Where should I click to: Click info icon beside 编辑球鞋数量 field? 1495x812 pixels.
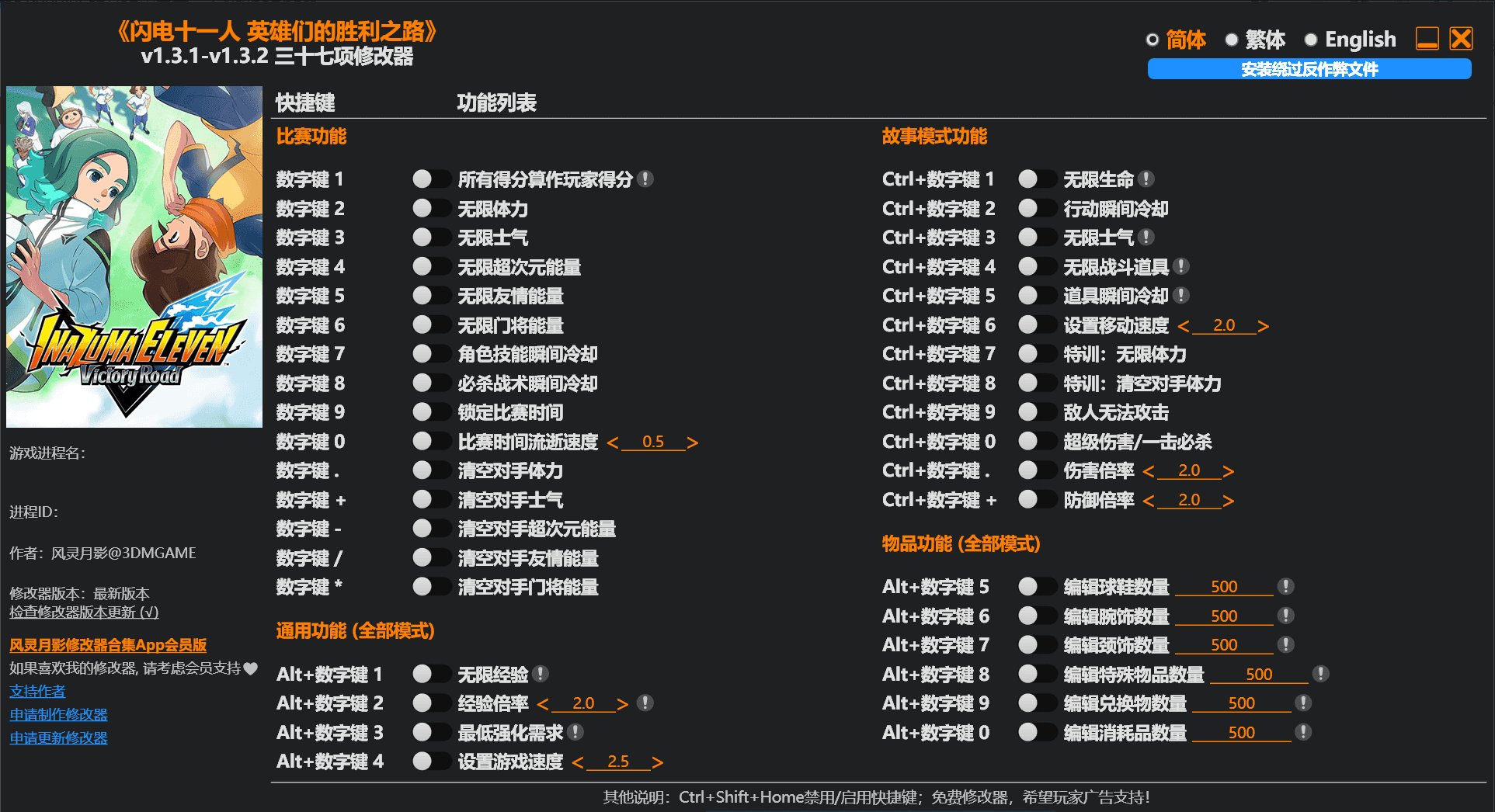click(1285, 587)
